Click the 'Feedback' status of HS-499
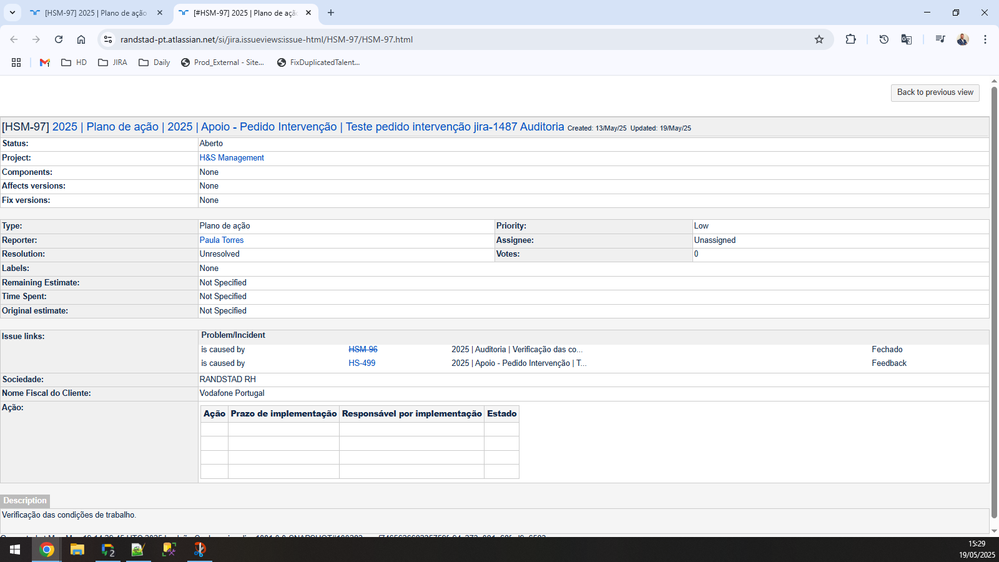This screenshot has width=999, height=562. point(889,363)
